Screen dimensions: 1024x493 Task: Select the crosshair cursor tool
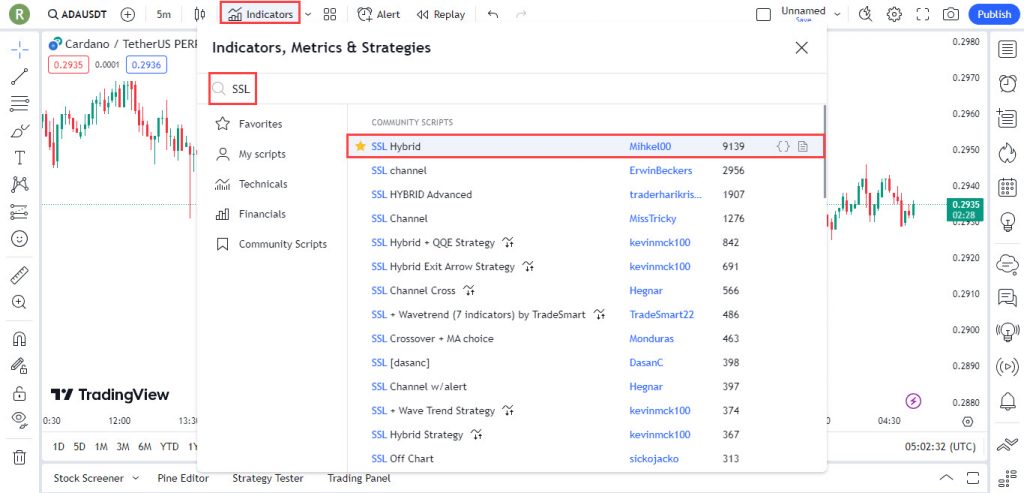tap(20, 50)
